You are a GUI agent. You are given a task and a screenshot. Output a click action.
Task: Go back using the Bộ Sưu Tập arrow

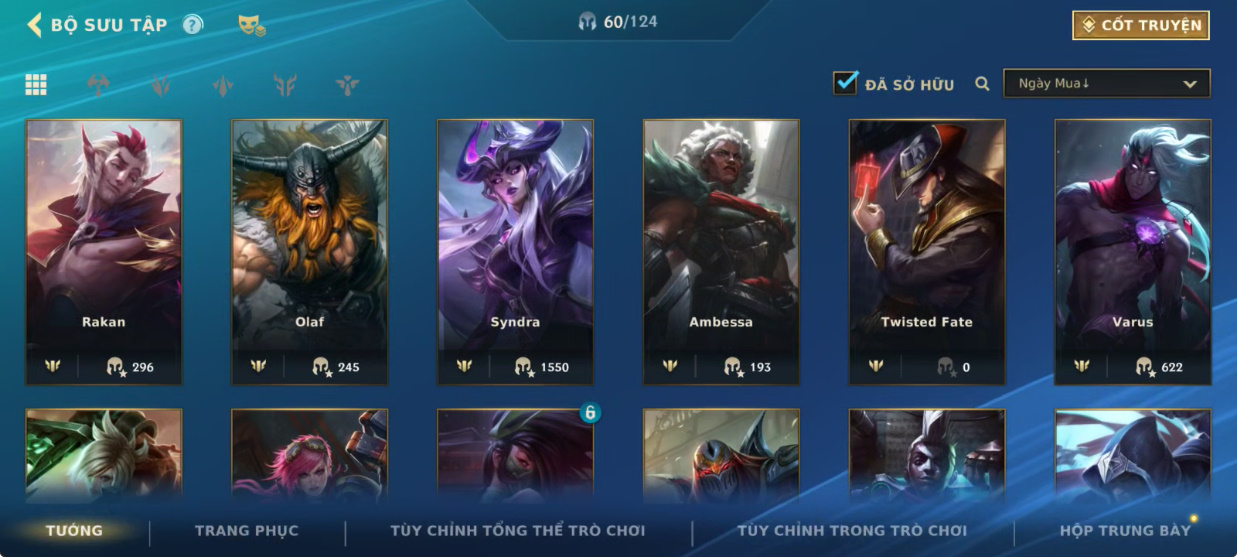(34, 25)
